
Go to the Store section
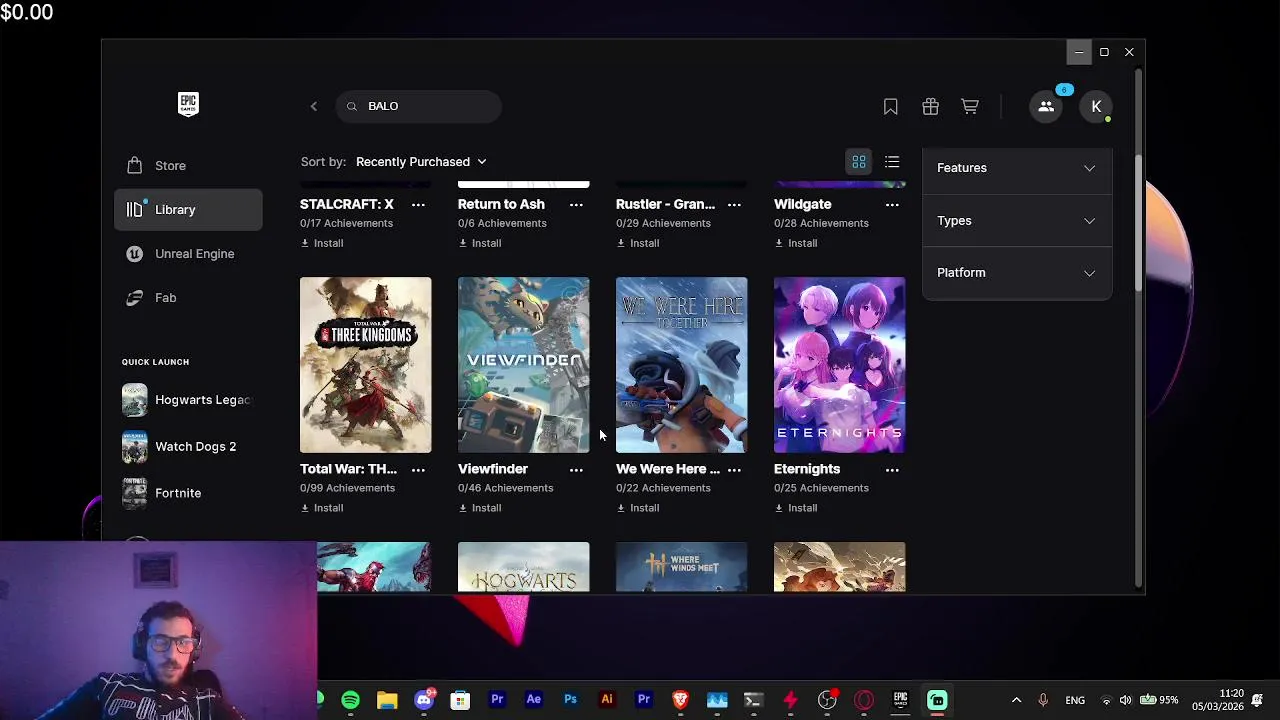[x=188, y=165]
